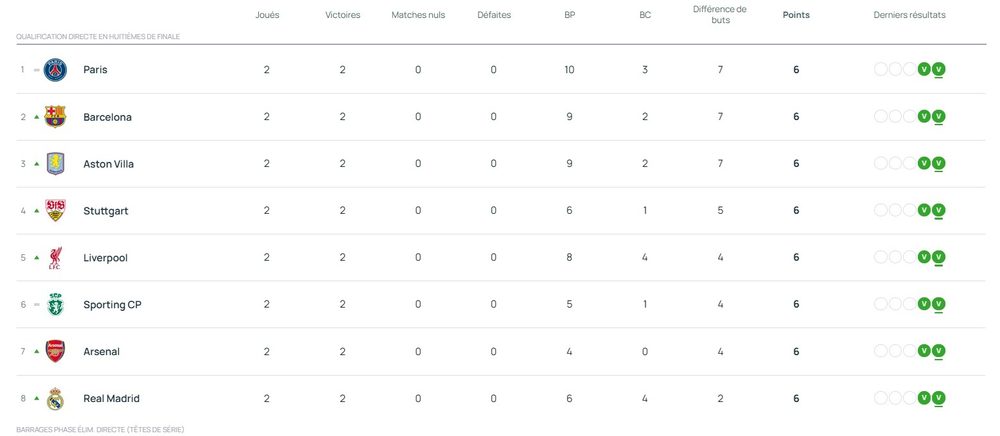
Task: Click the Sporting CP club crest
Action: pos(55,305)
